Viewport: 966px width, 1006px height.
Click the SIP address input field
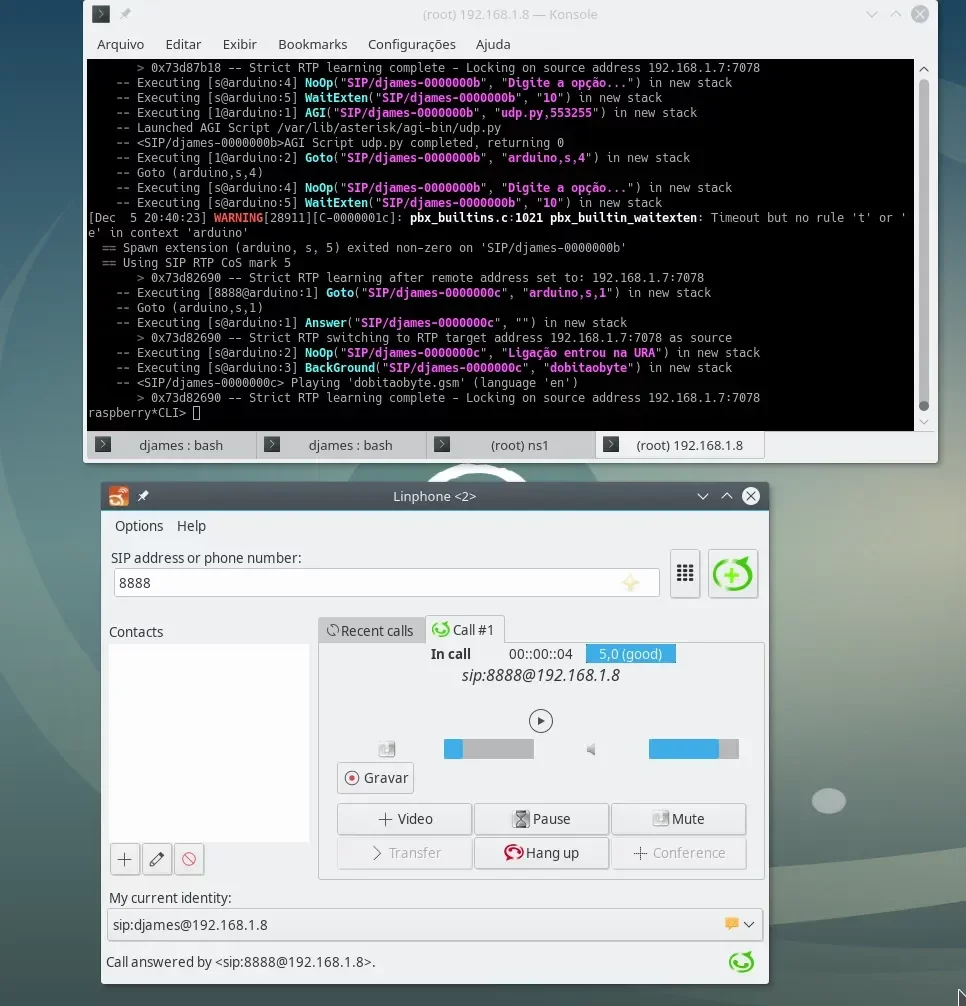(x=387, y=583)
